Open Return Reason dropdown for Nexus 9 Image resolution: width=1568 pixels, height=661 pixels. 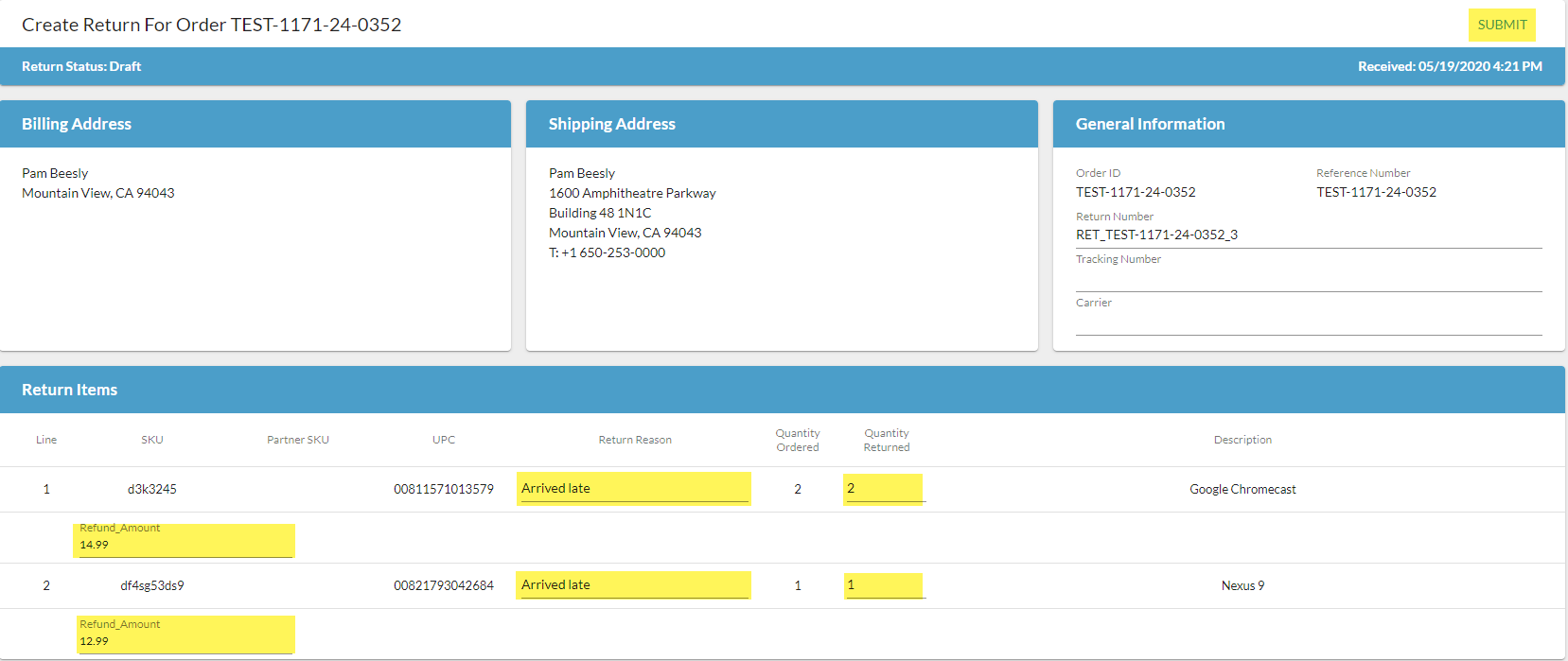[x=633, y=585]
